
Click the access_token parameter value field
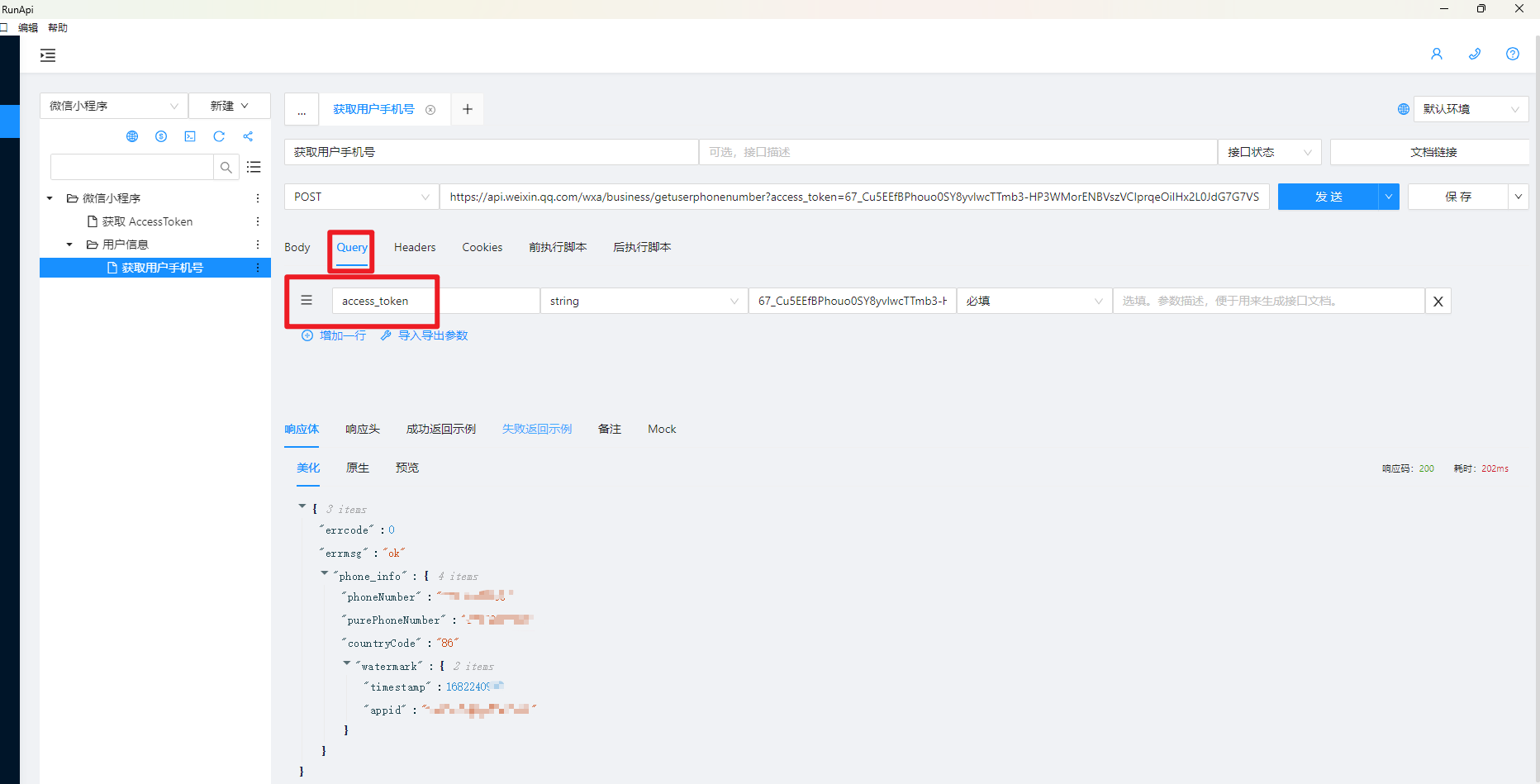(x=853, y=301)
